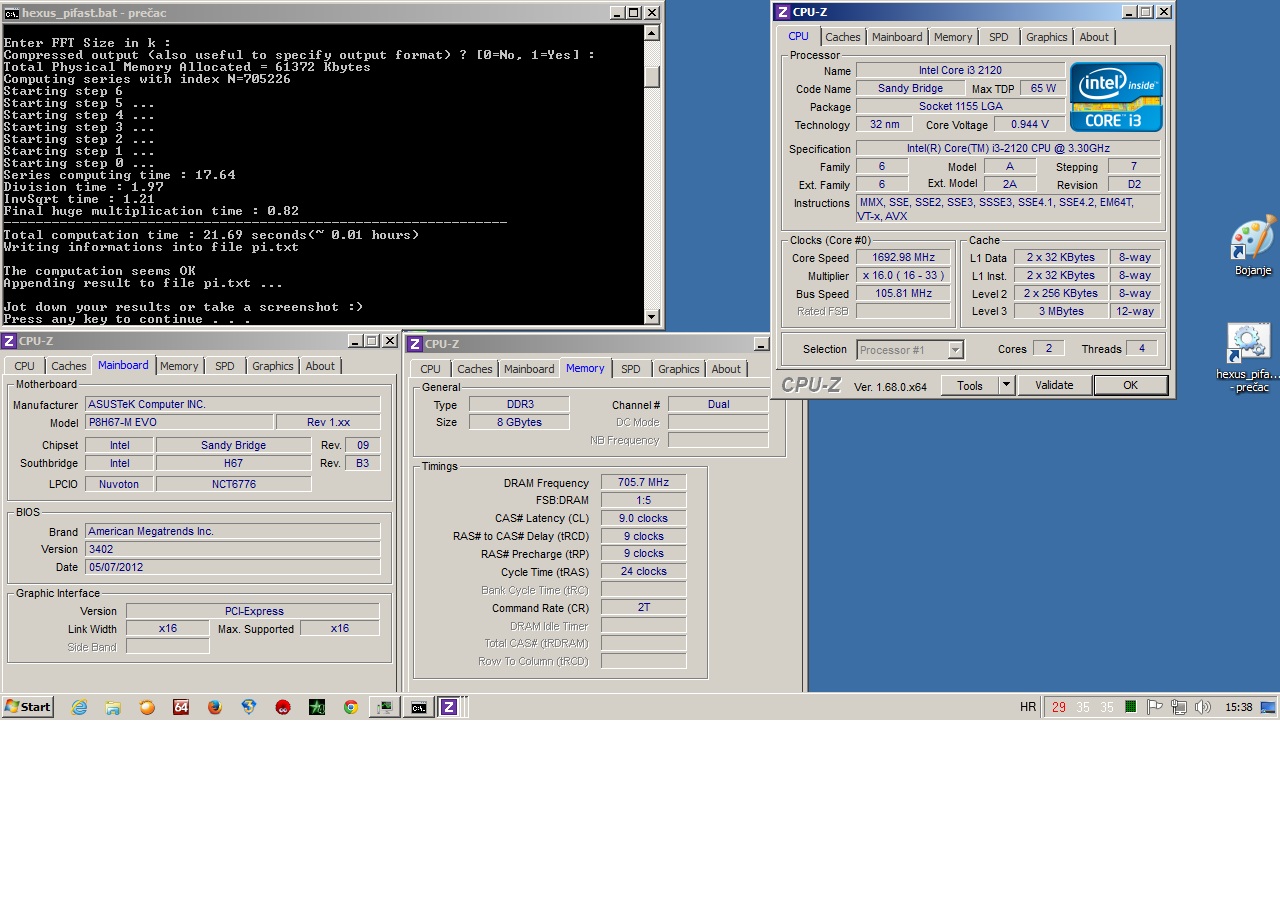Select CPU tab in the Memory CPU-Z window

coord(430,369)
